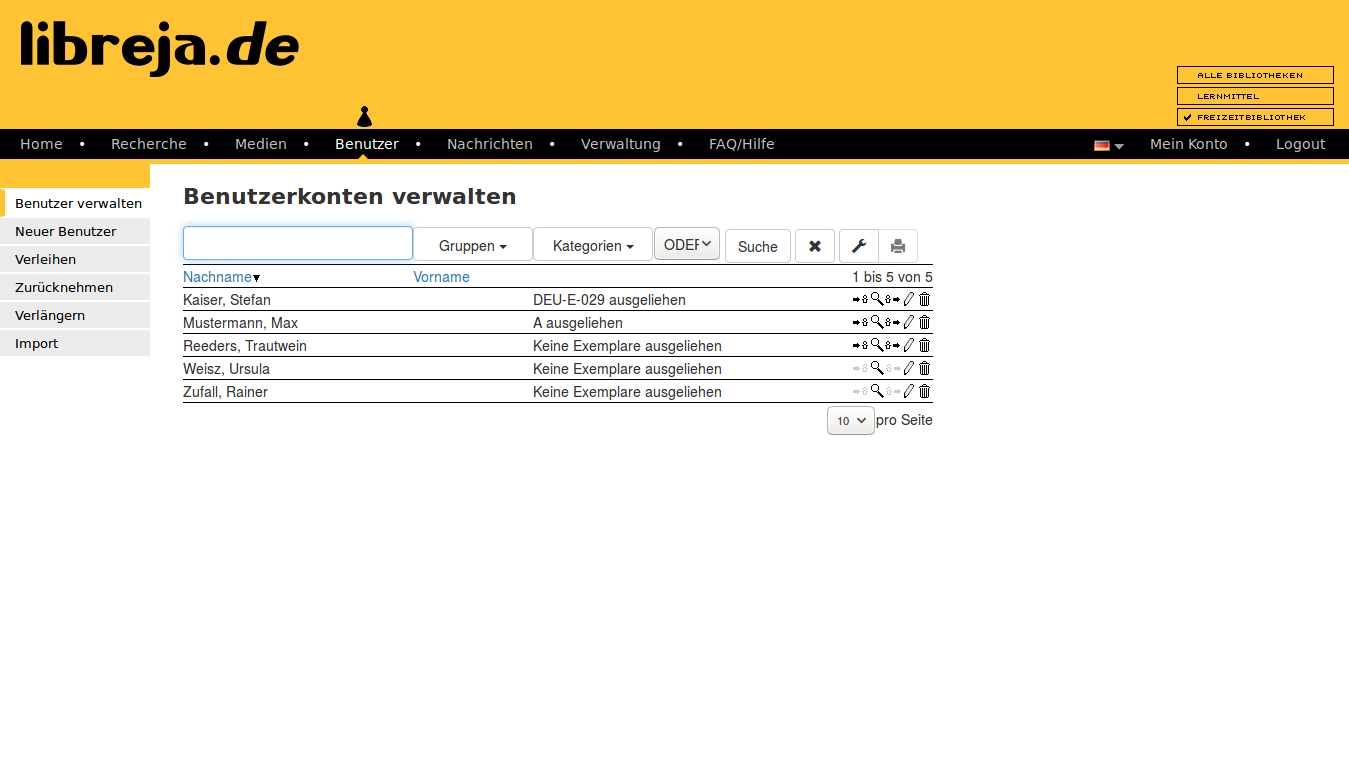Go to Recherche in the navigation bar
1349x766 pixels.
(148, 144)
